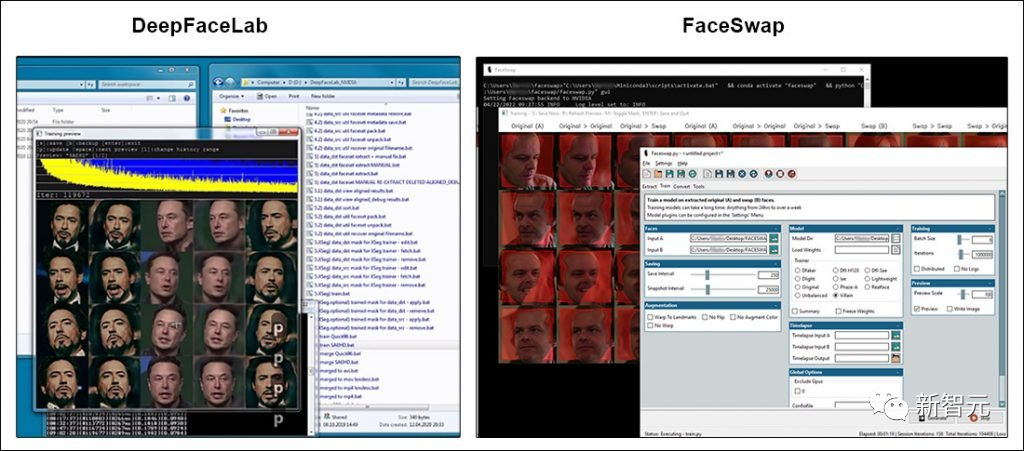
Task: Click the Iterations value field
Action: coord(982,255)
